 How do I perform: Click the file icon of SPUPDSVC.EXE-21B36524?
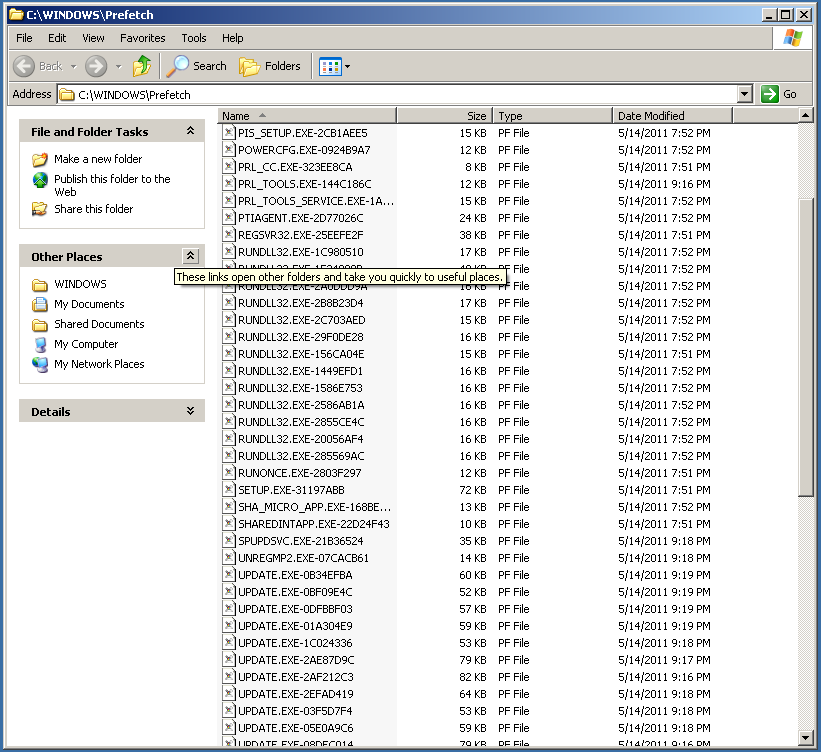(229, 540)
